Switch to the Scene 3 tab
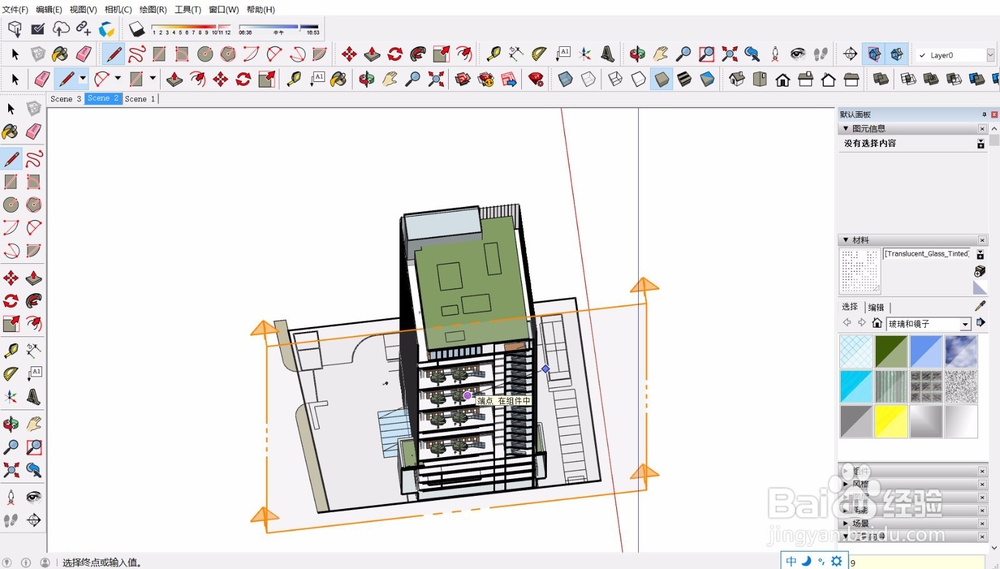Image resolution: width=1000 pixels, height=569 pixels. [x=66, y=99]
